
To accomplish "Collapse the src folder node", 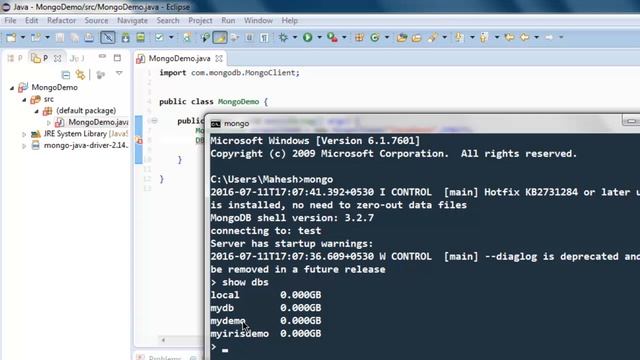I will 24,100.
